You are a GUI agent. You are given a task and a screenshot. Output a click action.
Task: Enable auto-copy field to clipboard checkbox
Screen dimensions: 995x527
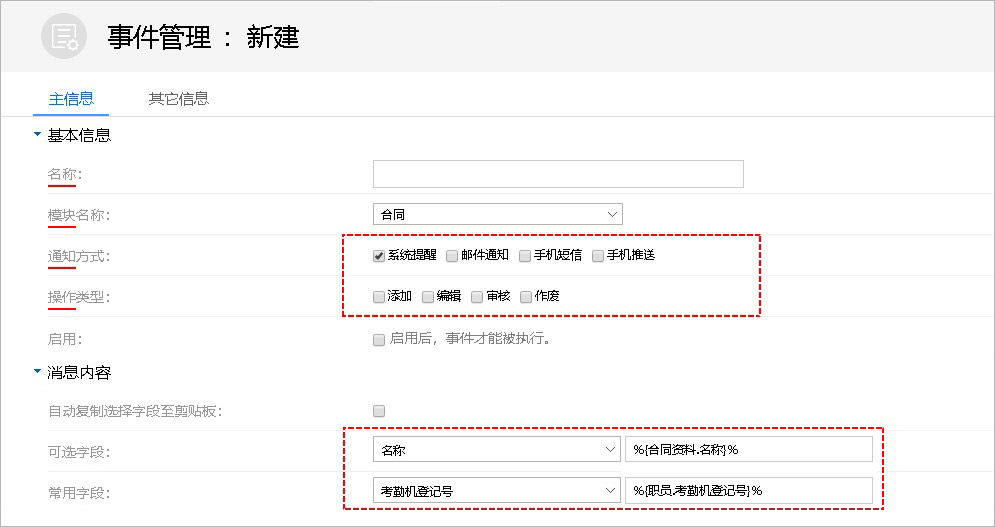tap(379, 410)
